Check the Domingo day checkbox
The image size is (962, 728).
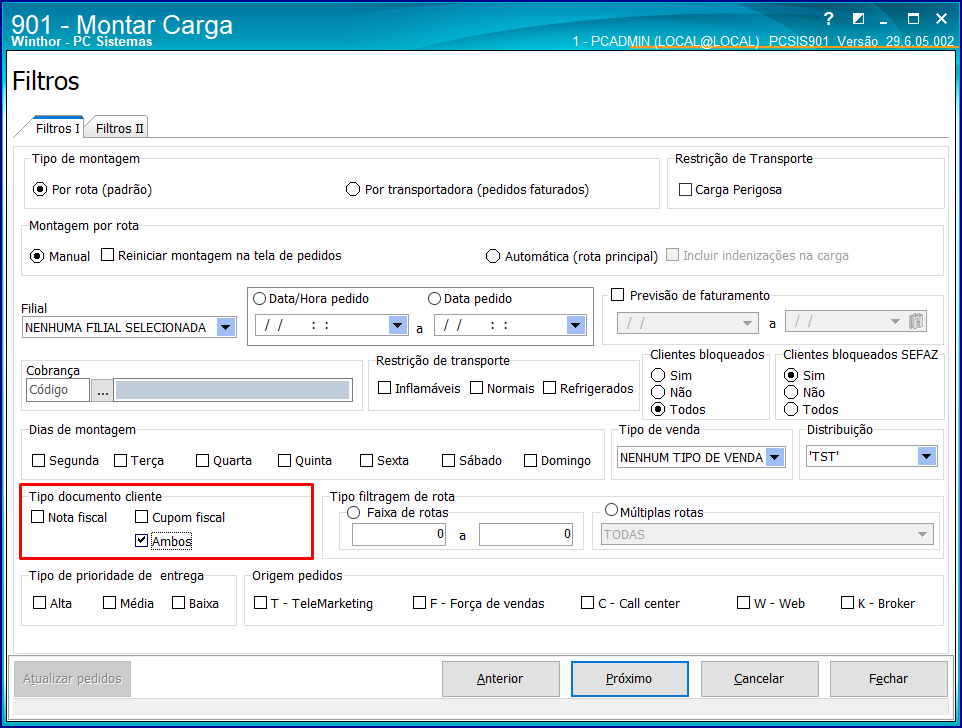point(531,460)
